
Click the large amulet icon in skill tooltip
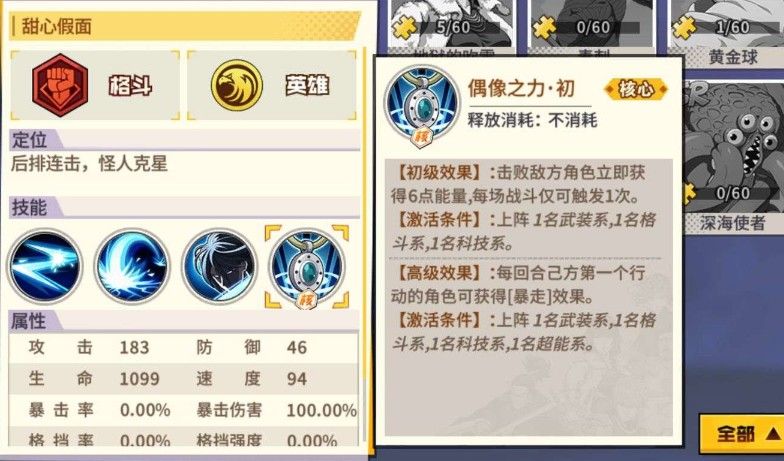pos(422,104)
